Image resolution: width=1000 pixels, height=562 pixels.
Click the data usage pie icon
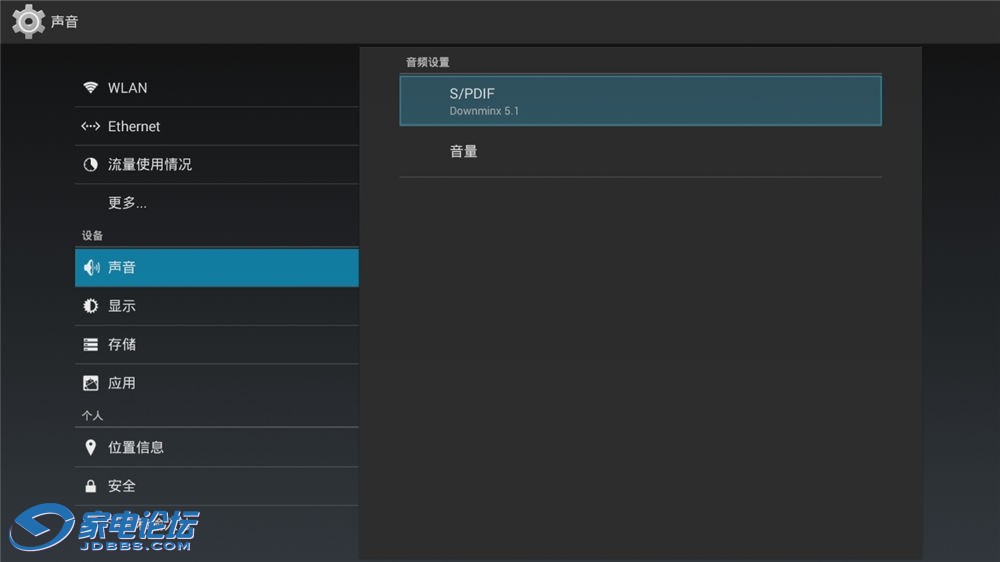(91, 165)
